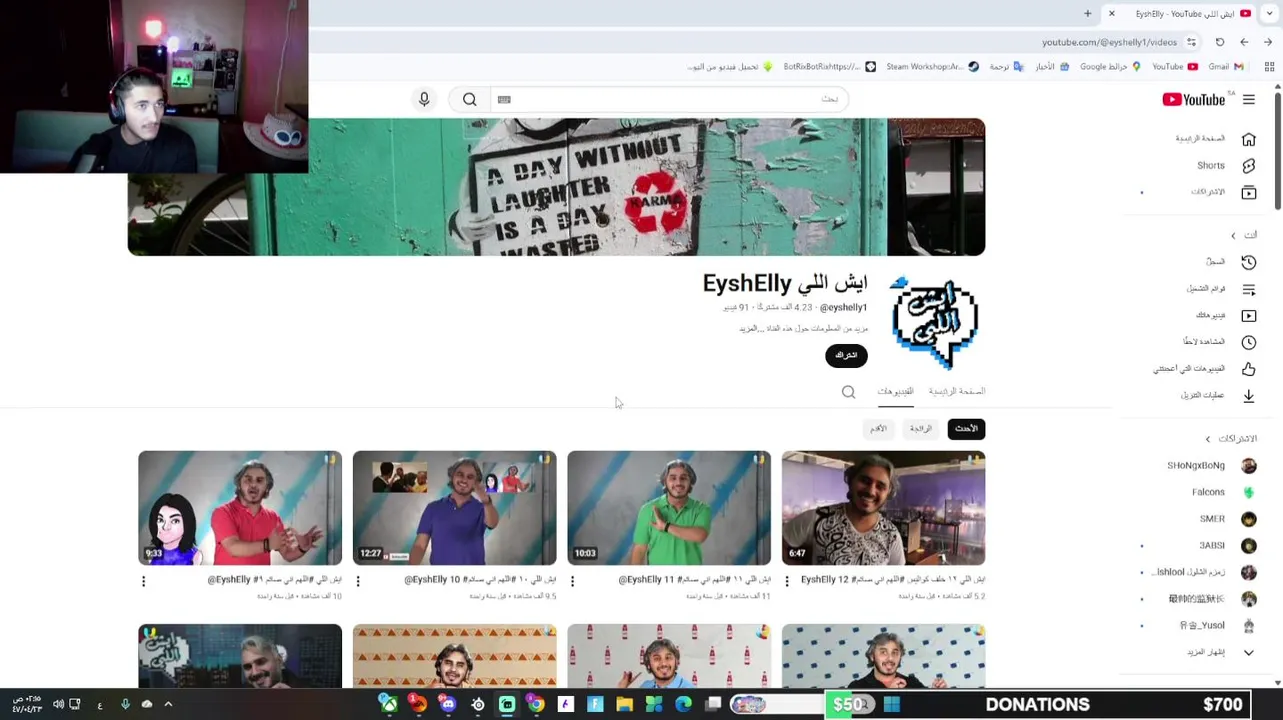Image resolution: width=1283 pixels, height=720 pixels.
Task: Click the YouTube logo
Action: [x=1194, y=99]
